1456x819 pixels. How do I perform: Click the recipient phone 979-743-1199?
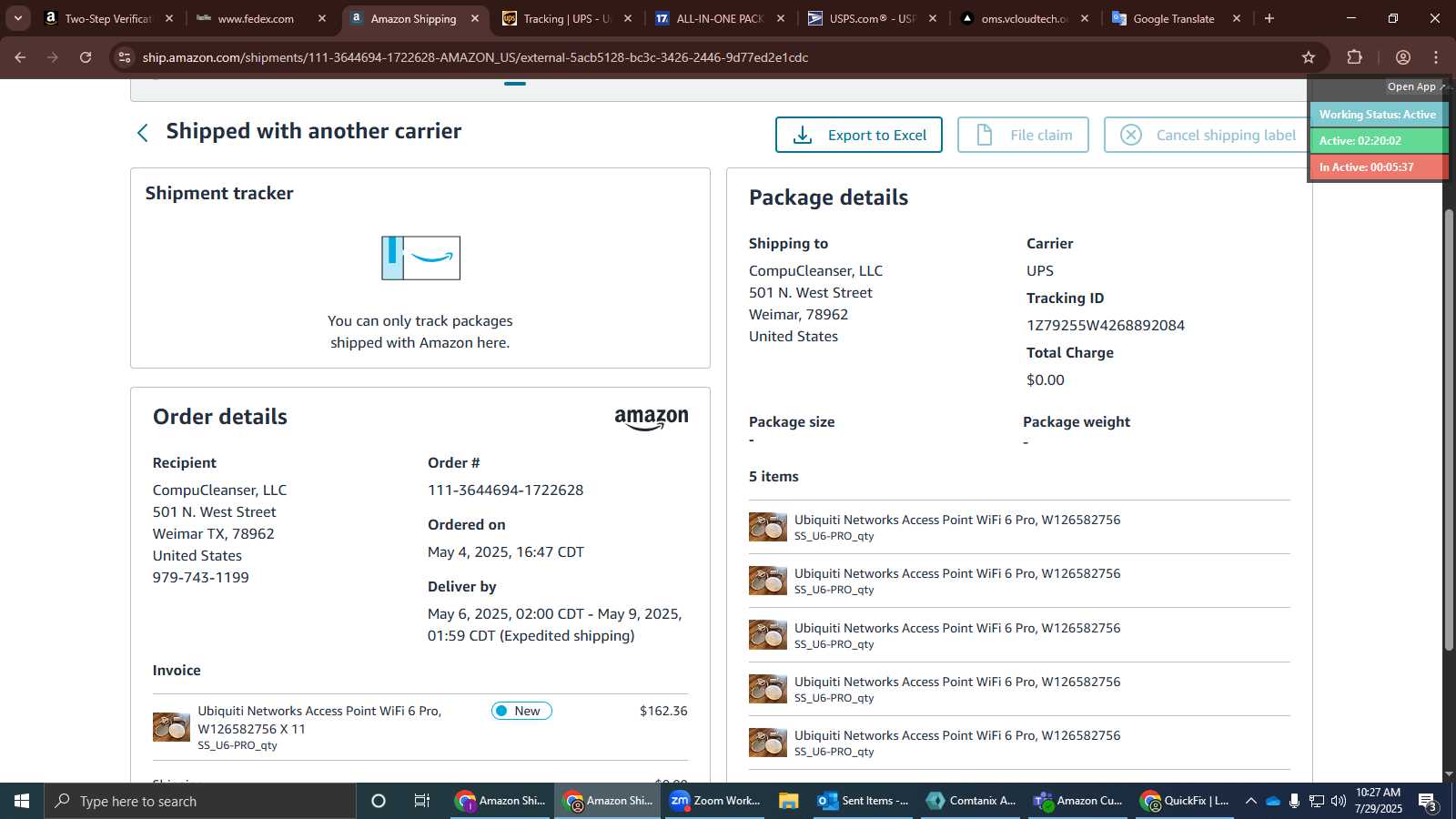point(201,578)
